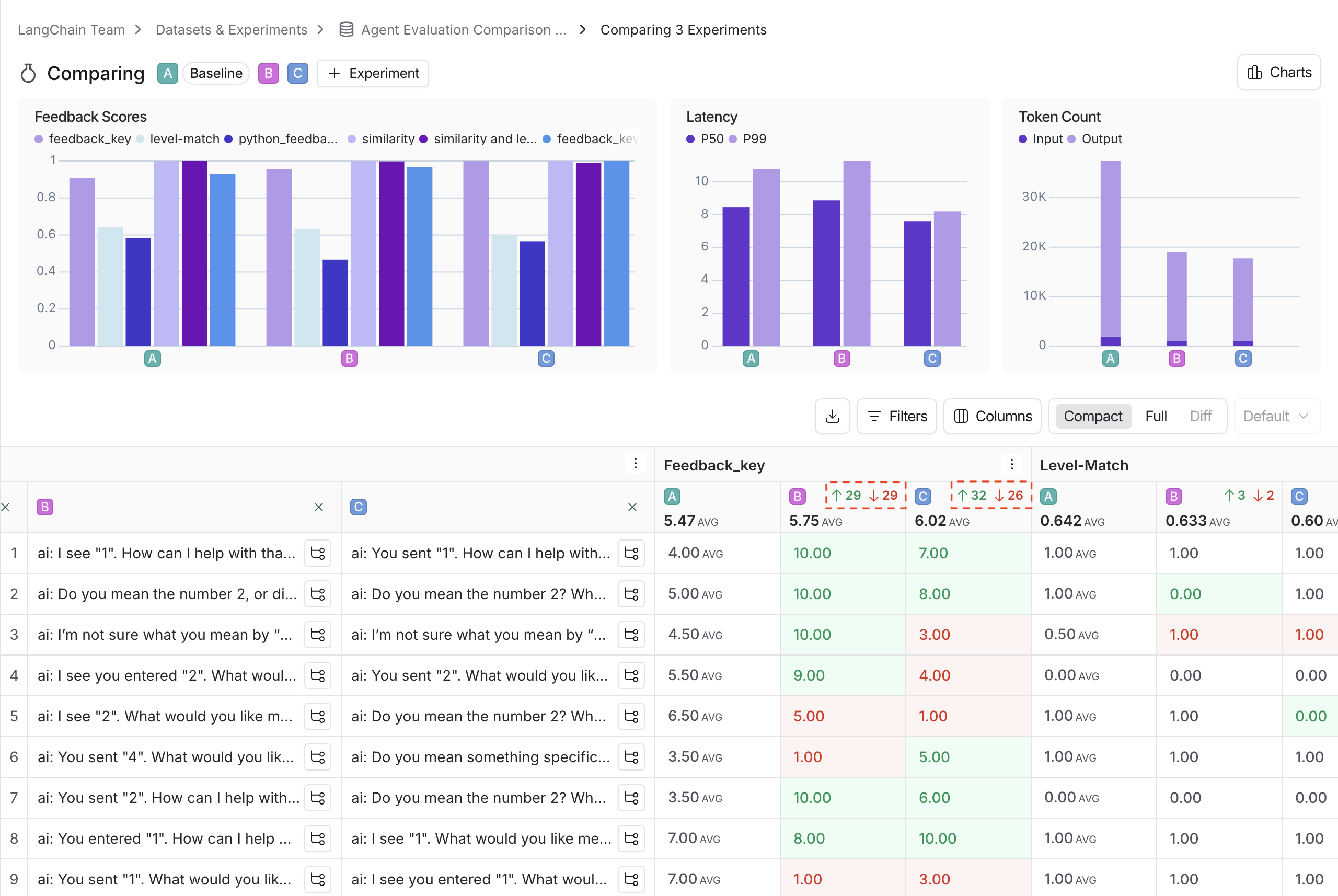Viewport: 1338px width, 896px height.
Task: Open the options menu above the outputs column
Action: [x=636, y=464]
